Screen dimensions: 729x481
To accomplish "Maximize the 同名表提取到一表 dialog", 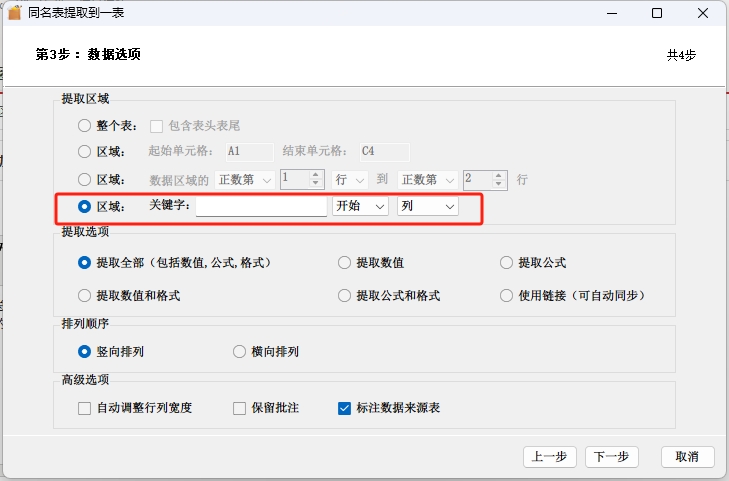I will 657,13.
